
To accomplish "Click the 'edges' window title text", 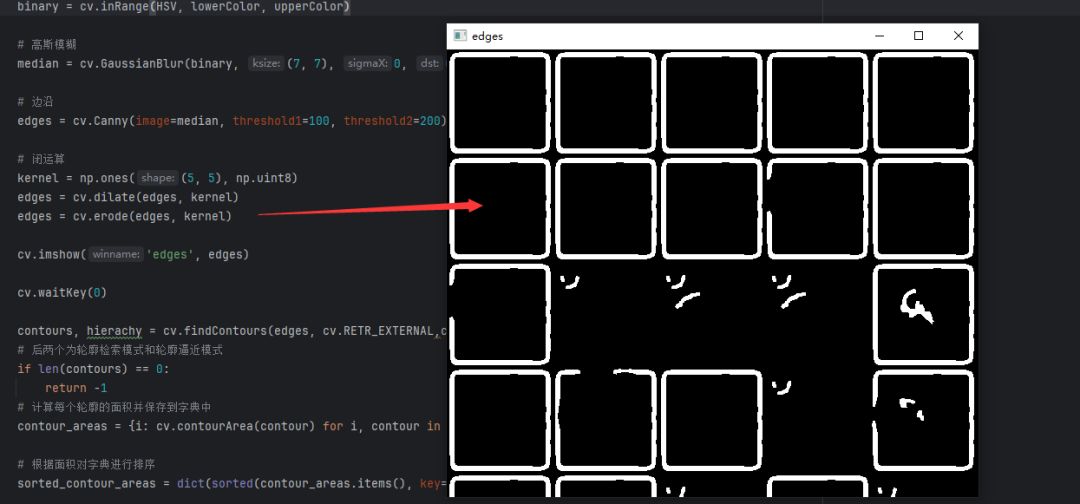I will [x=488, y=36].
